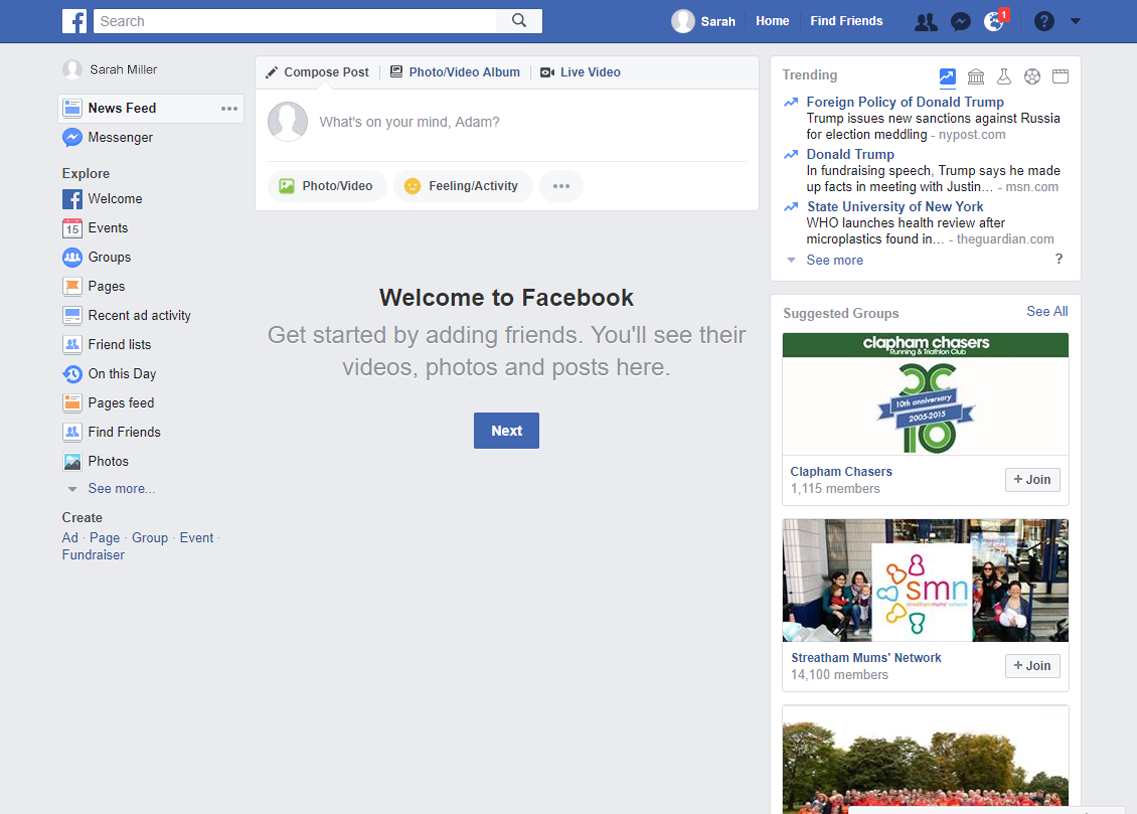
Task: Check notifications via the globe icon
Action: [x=993, y=21]
